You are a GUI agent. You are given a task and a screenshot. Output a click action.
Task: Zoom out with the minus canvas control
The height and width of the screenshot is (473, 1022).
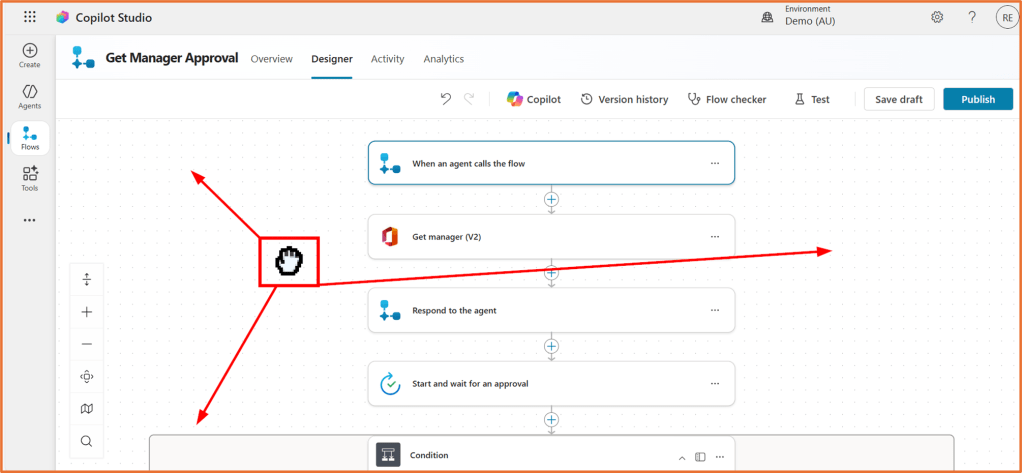[x=87, y=344]
